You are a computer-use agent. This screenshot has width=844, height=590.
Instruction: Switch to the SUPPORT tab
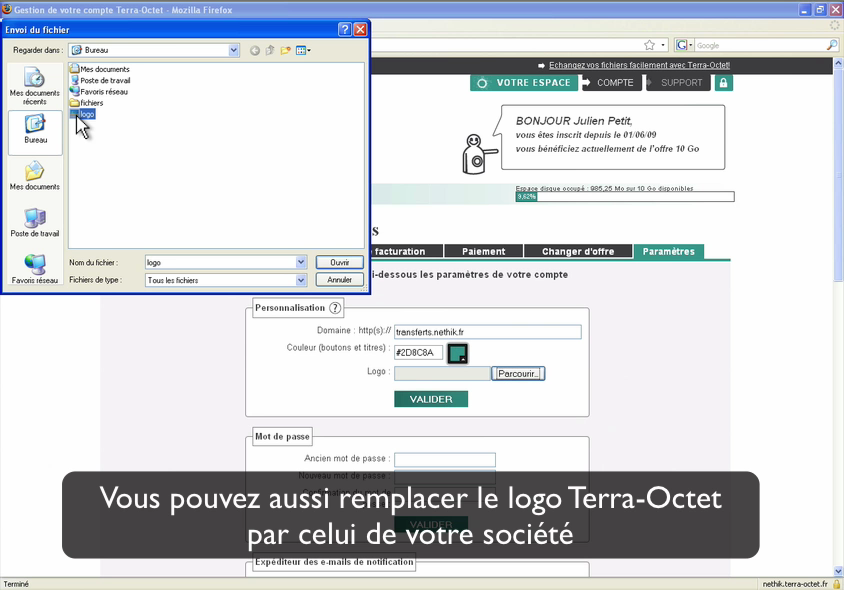[678, 83]
